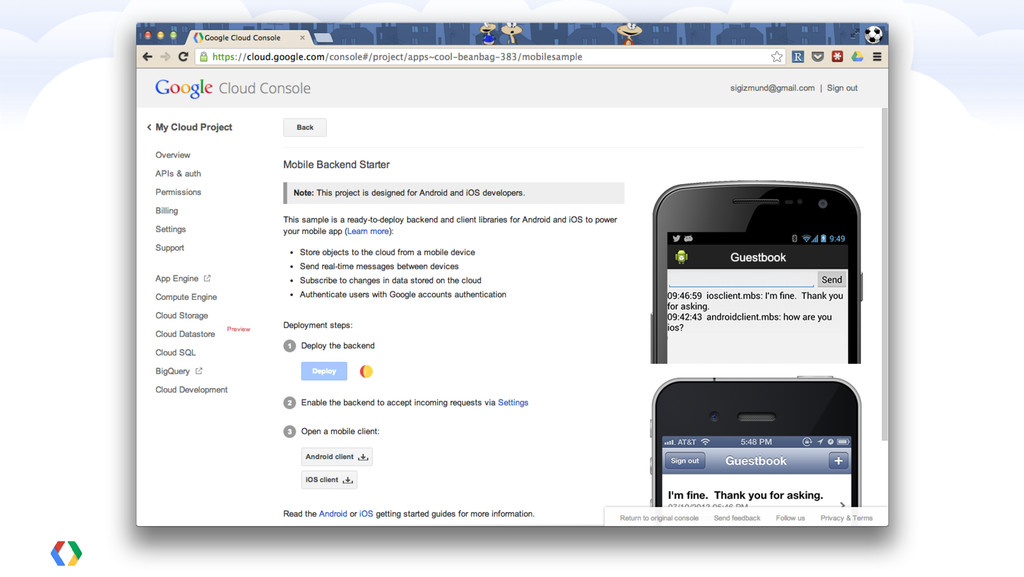Click the browser forward arrow
Image resolution: width=1024 pixels, height=577 pixels.
coord(165,57)
